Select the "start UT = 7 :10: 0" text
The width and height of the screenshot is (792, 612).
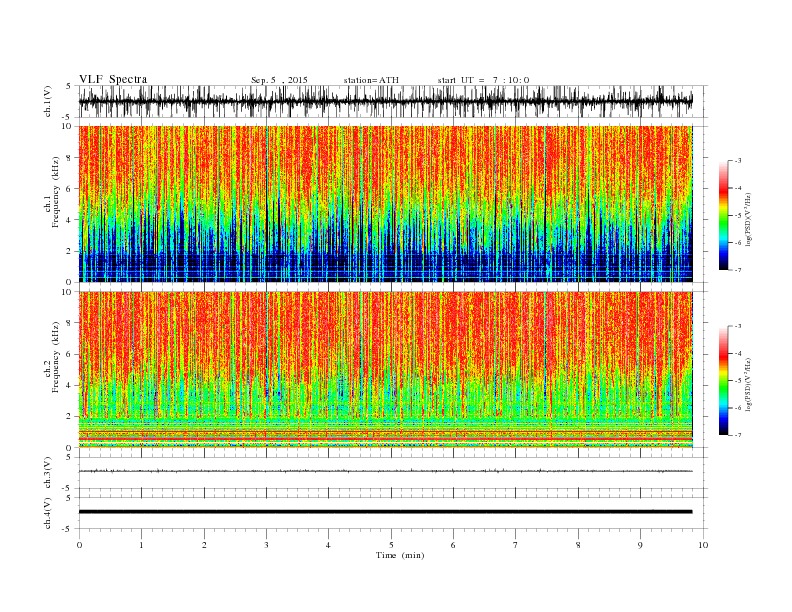coord(483,80)
